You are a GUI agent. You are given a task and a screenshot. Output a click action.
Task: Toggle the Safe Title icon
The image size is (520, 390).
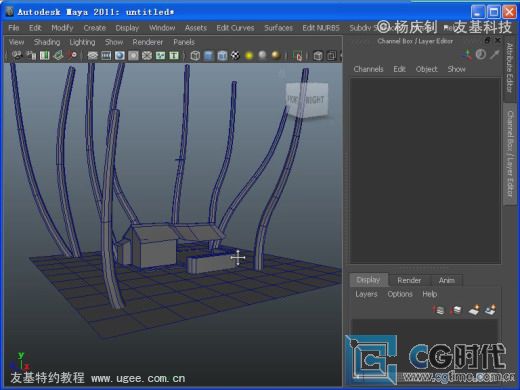pos(174,55)
